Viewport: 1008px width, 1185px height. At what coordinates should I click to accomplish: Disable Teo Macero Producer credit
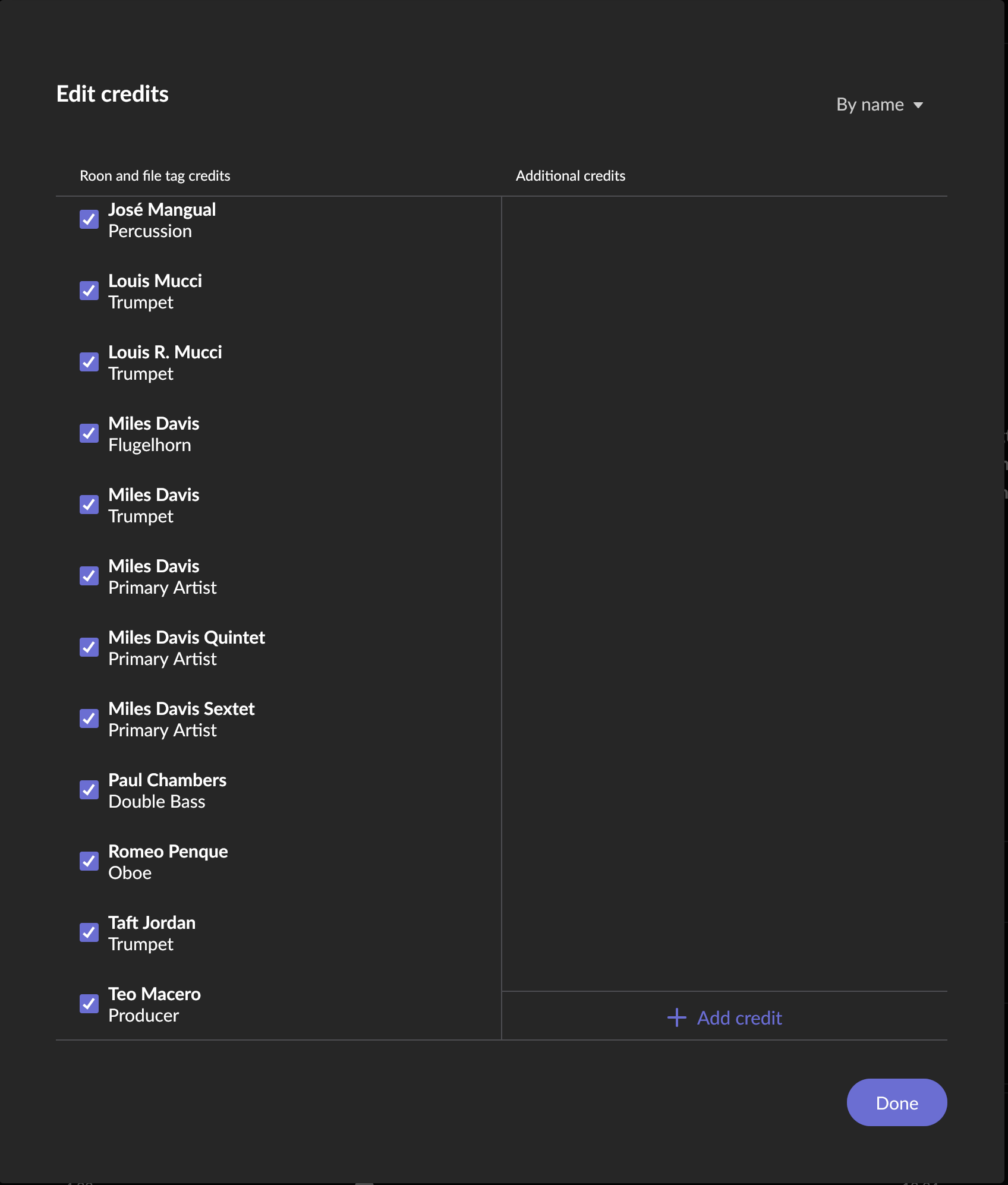point(89,1004)
